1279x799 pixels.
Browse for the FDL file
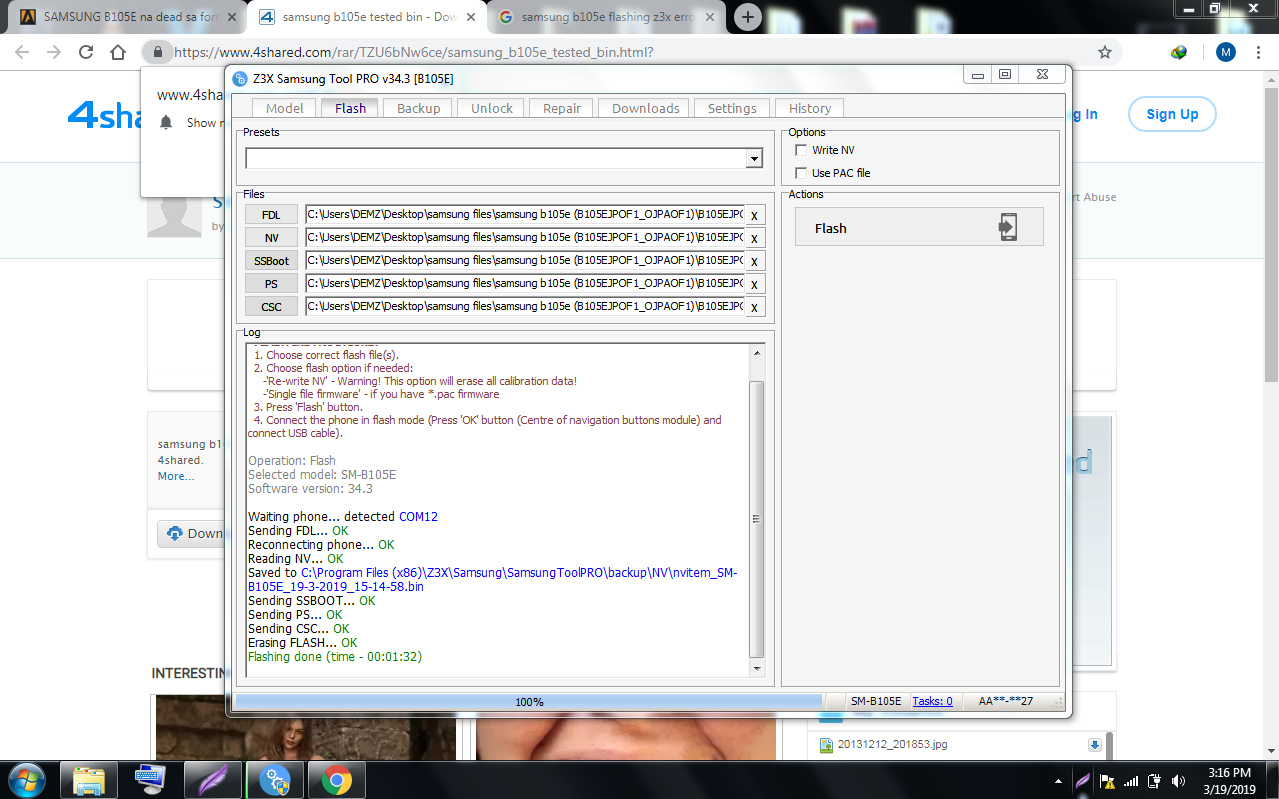271,215
